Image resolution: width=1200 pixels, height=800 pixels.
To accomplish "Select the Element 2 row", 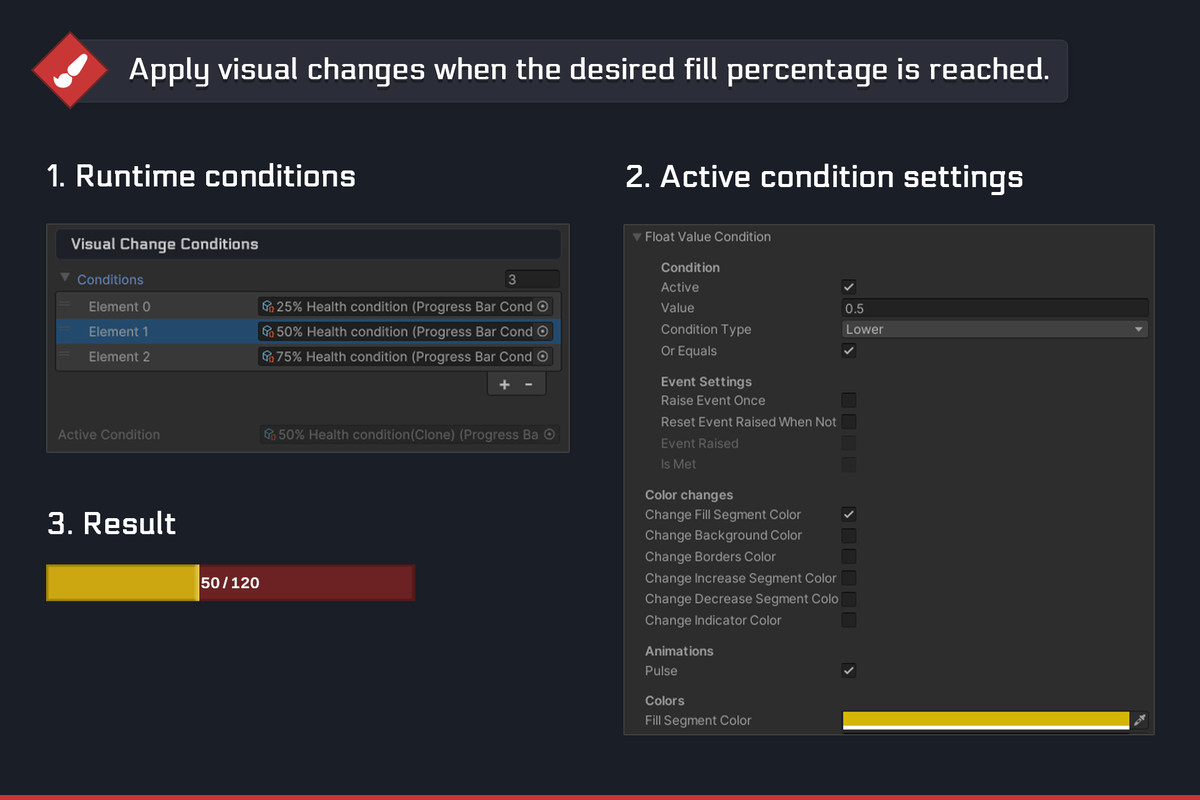I will coord(308,356).
